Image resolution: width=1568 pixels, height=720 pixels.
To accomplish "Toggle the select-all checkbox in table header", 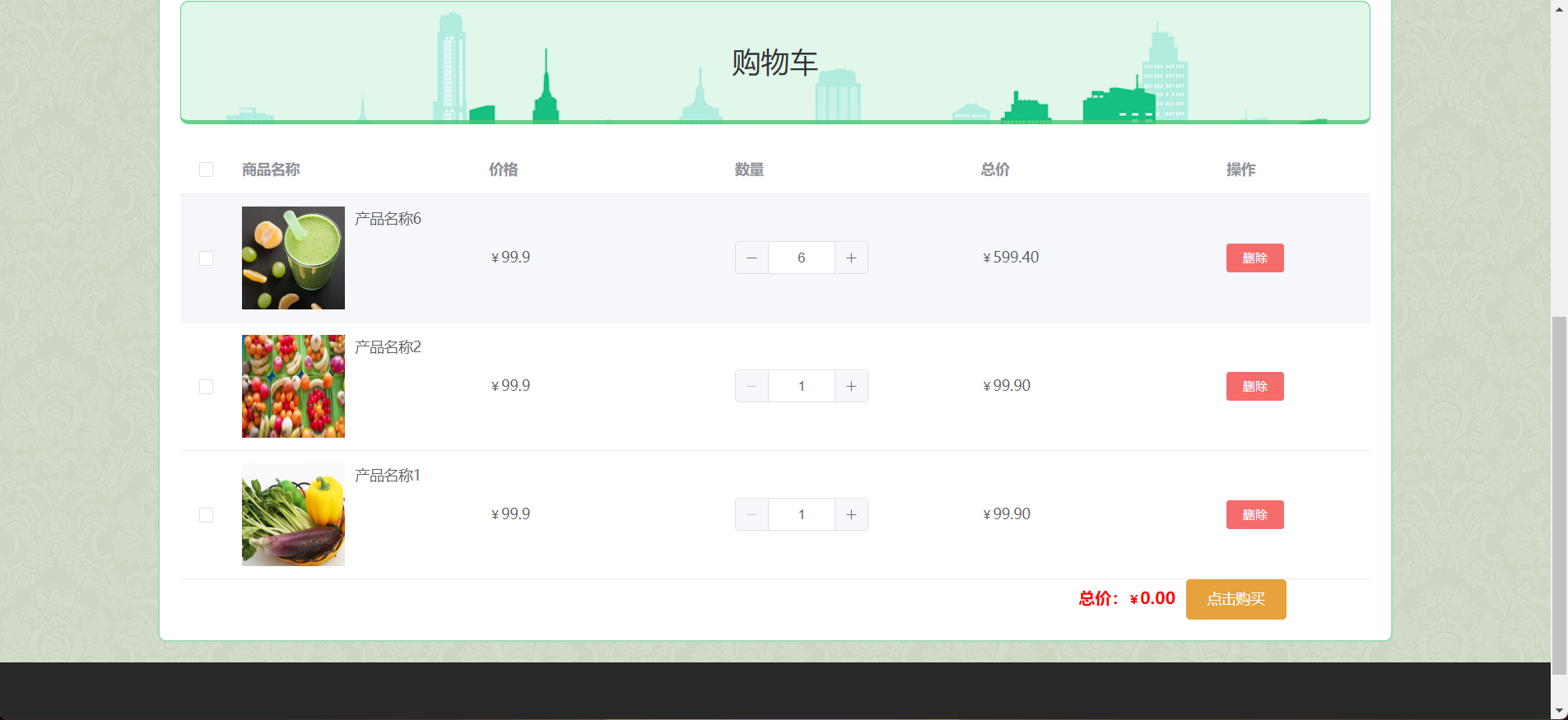I will (x=206, y=170).
